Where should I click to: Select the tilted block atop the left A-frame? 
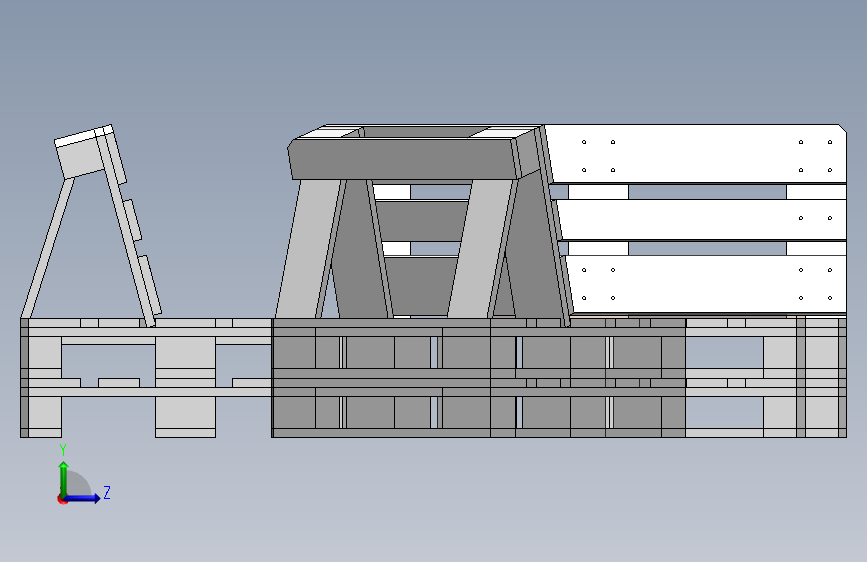[x=81, y=157]
